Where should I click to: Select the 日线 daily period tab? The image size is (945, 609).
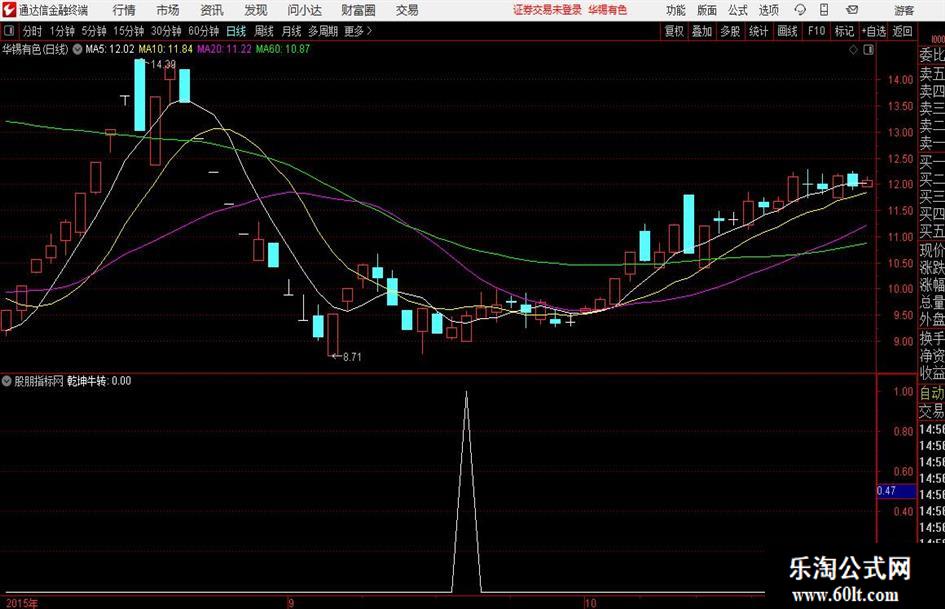[236, 31]
